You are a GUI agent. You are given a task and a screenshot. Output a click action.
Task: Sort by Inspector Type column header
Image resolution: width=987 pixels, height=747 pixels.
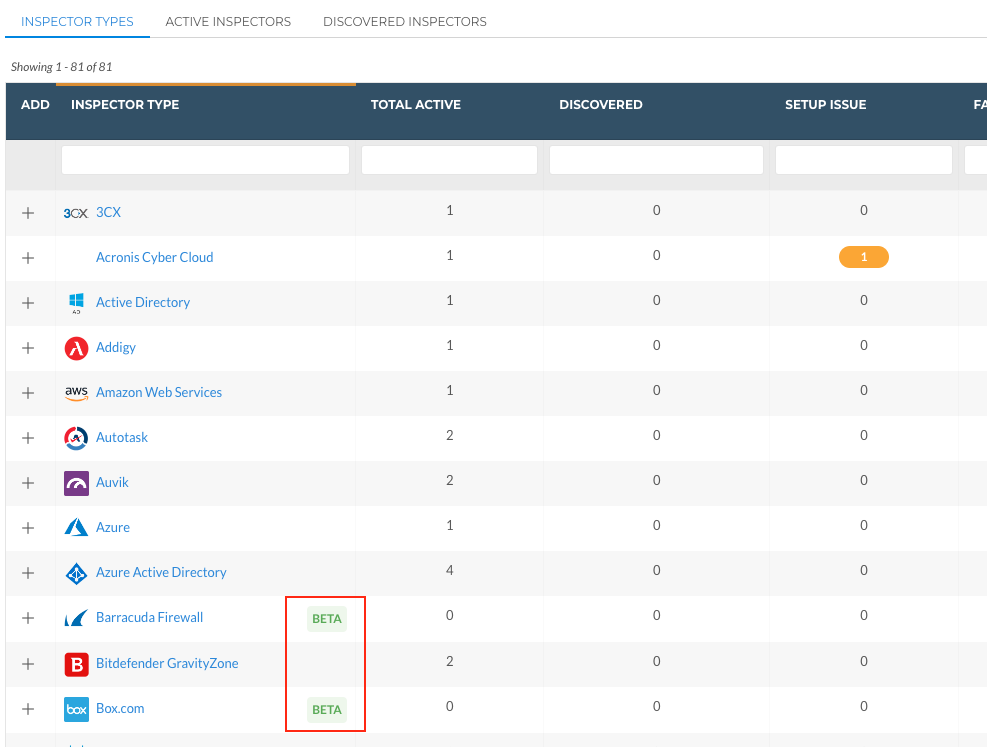[125, 104]
